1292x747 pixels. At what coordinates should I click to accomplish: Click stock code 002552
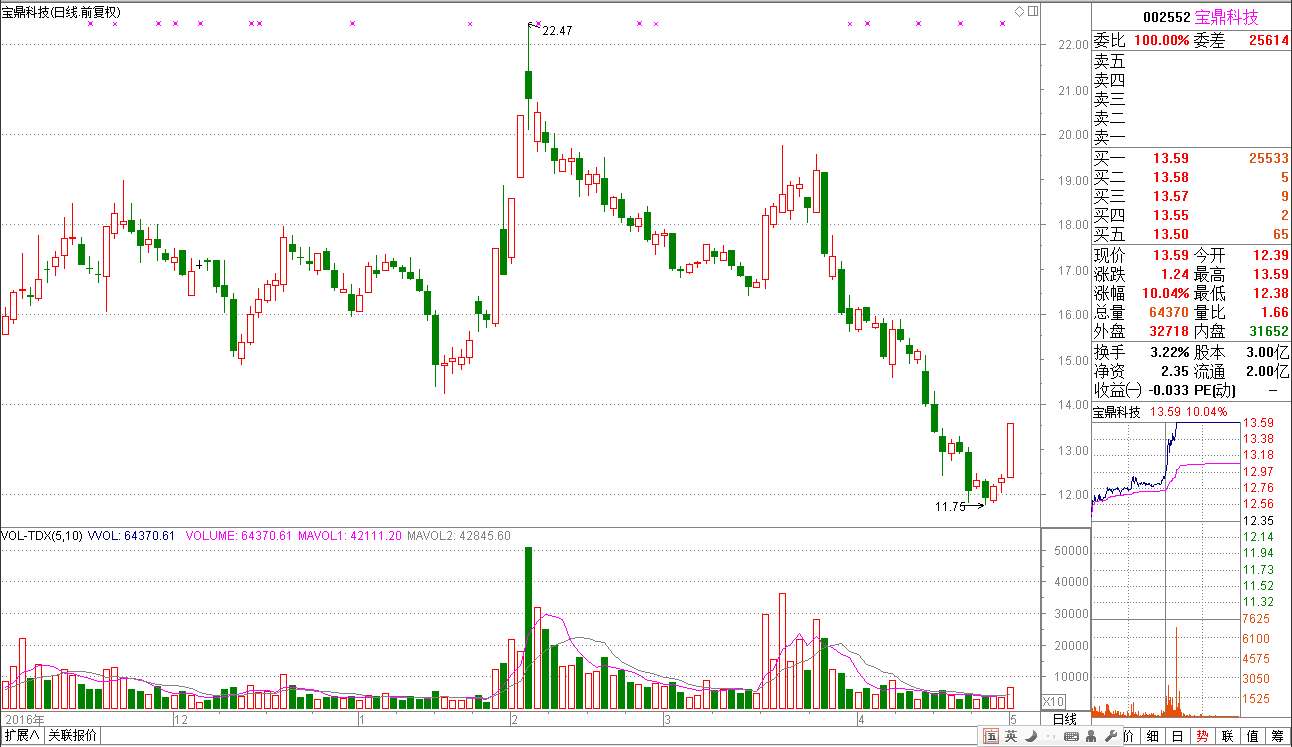pyautogui.click(x=1166, y=18)
